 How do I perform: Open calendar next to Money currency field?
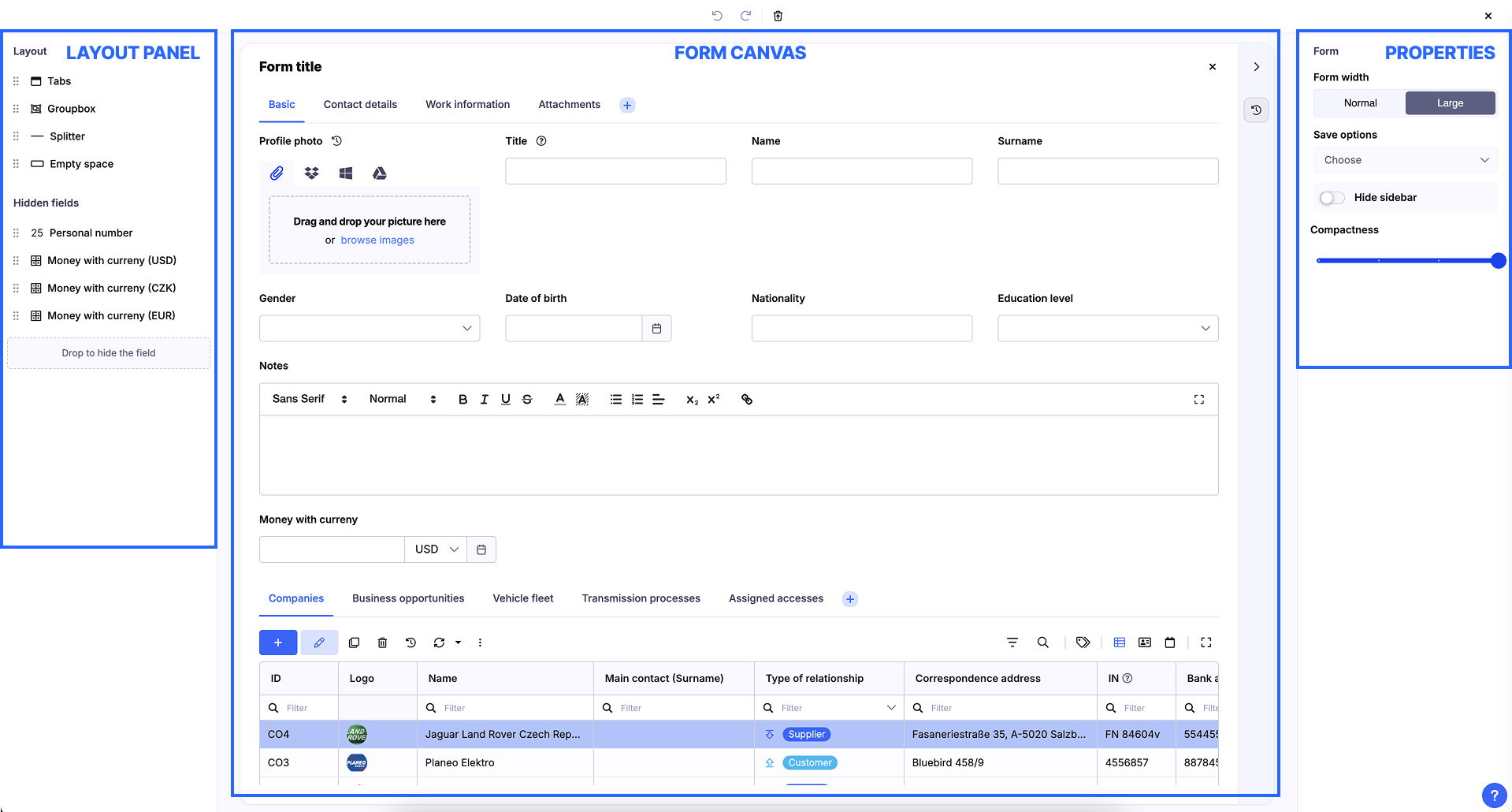481,549
